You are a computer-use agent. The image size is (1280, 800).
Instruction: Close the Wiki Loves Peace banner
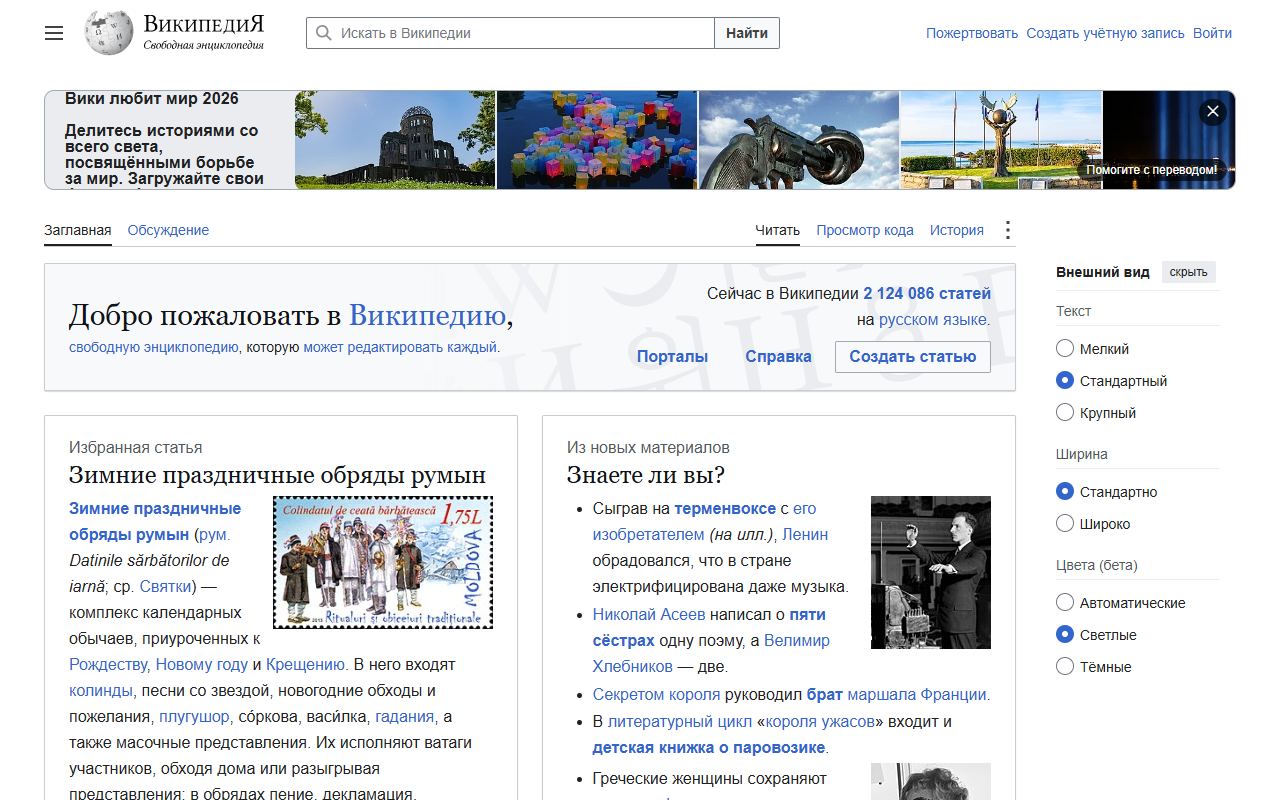1213,112
